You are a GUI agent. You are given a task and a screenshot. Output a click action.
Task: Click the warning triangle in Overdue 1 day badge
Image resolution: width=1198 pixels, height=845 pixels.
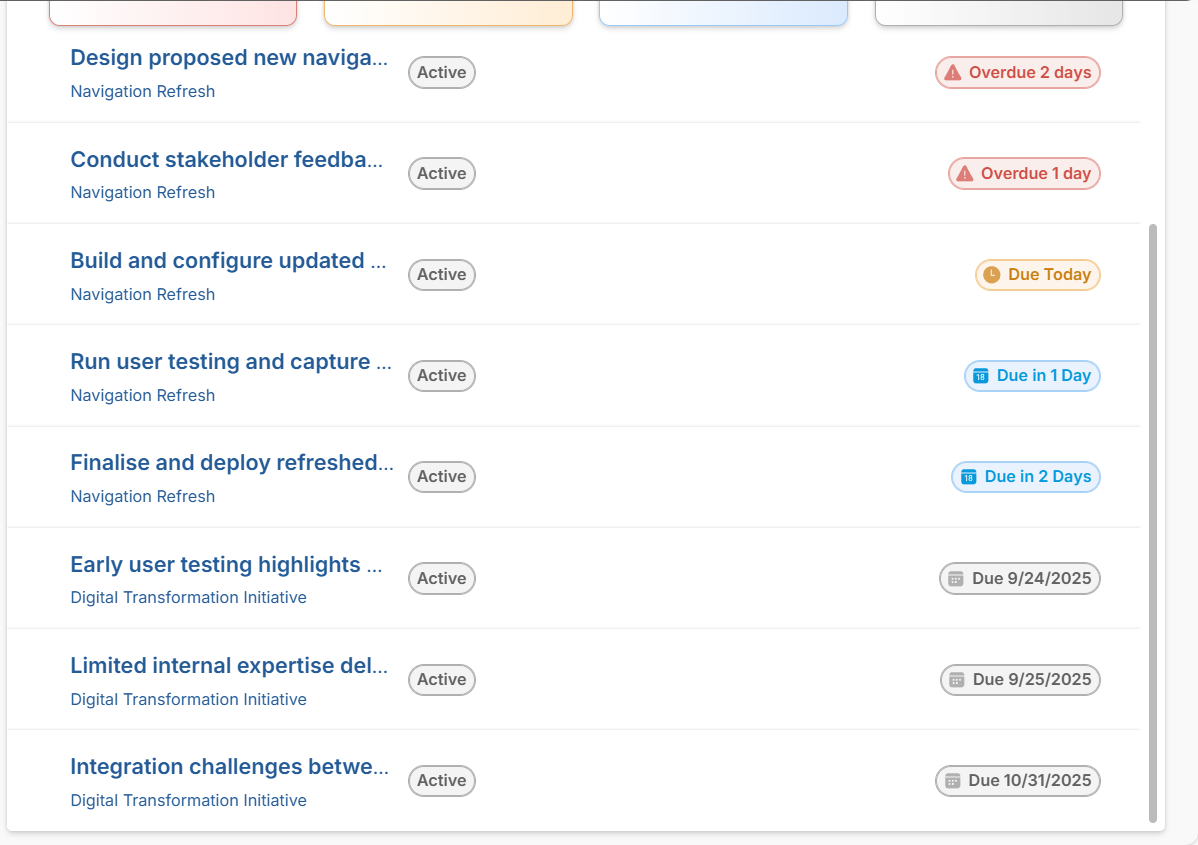(x=964, y=174)
